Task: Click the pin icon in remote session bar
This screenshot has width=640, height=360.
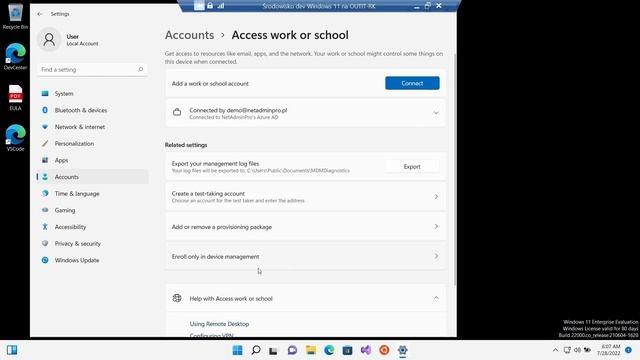Action: (x=199, y=6)
